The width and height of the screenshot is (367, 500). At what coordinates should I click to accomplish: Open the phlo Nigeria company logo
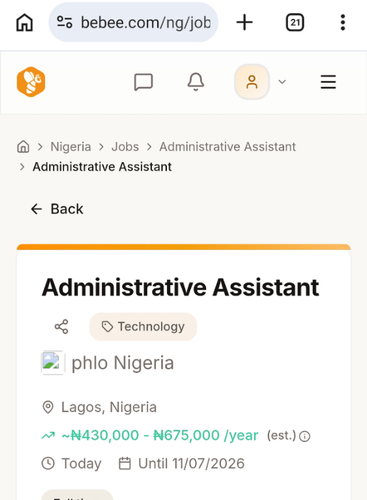[x=52, y=363]
